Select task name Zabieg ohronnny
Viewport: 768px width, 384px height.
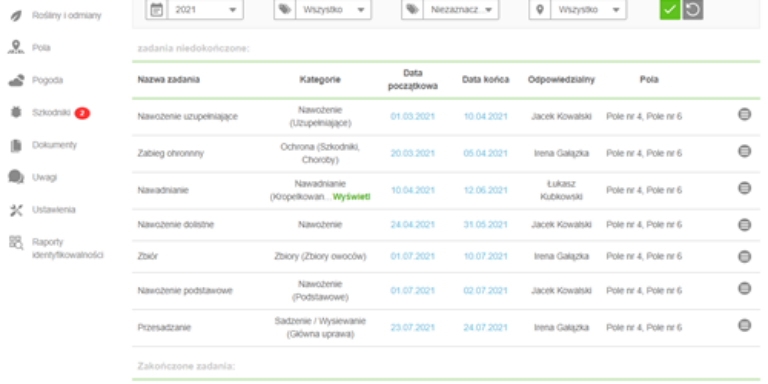[170, 153]
